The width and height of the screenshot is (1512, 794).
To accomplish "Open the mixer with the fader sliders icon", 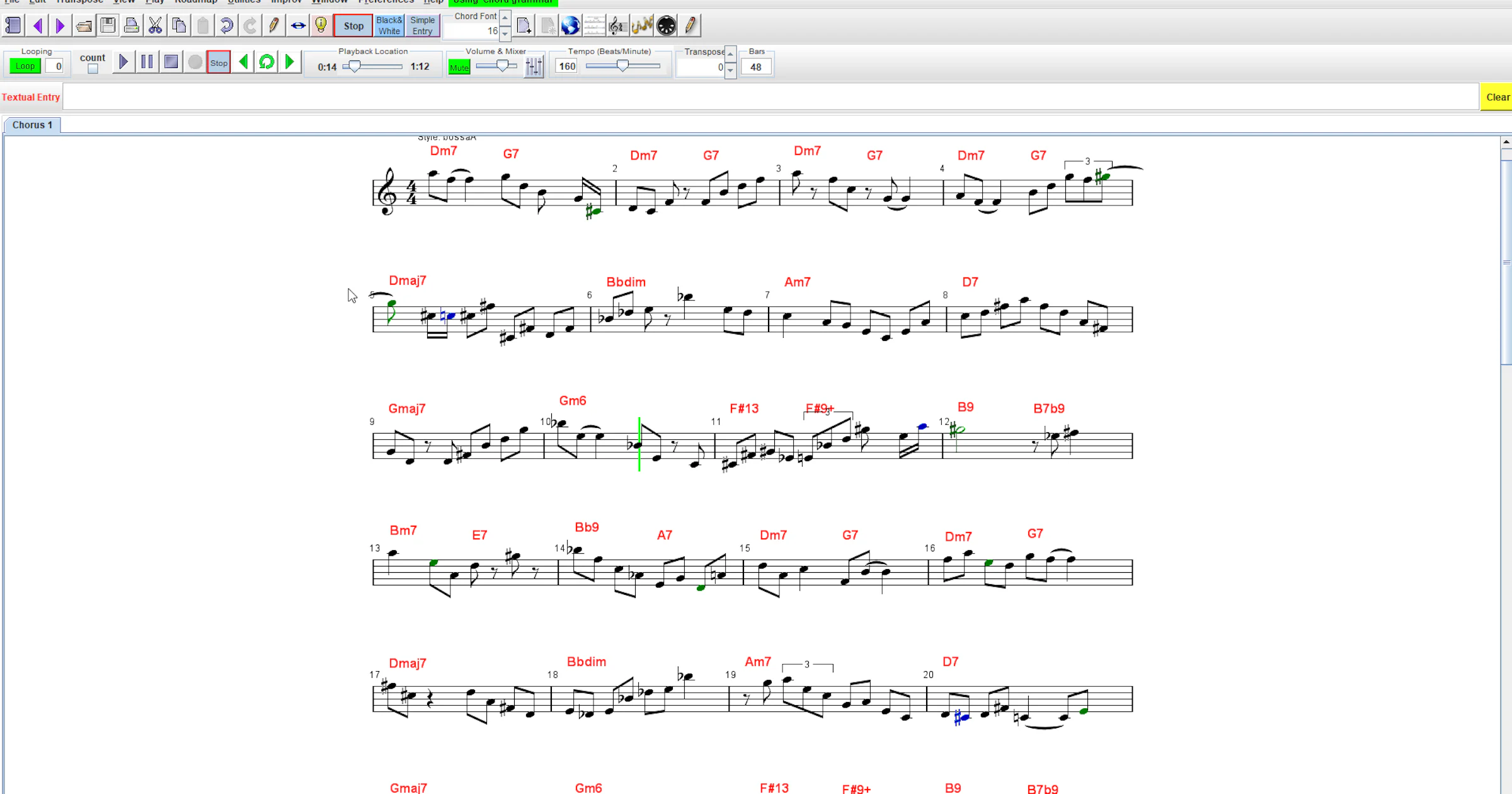I will tap(534, 66).
